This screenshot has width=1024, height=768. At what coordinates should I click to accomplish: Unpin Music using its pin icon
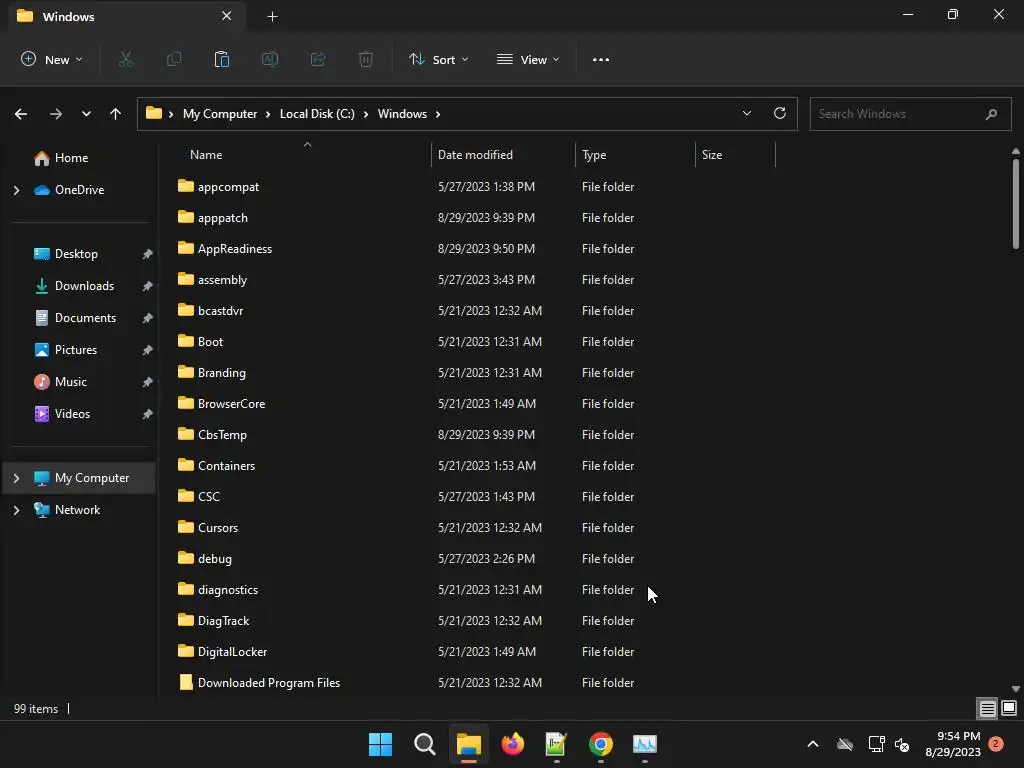click(x=148, y=382)
